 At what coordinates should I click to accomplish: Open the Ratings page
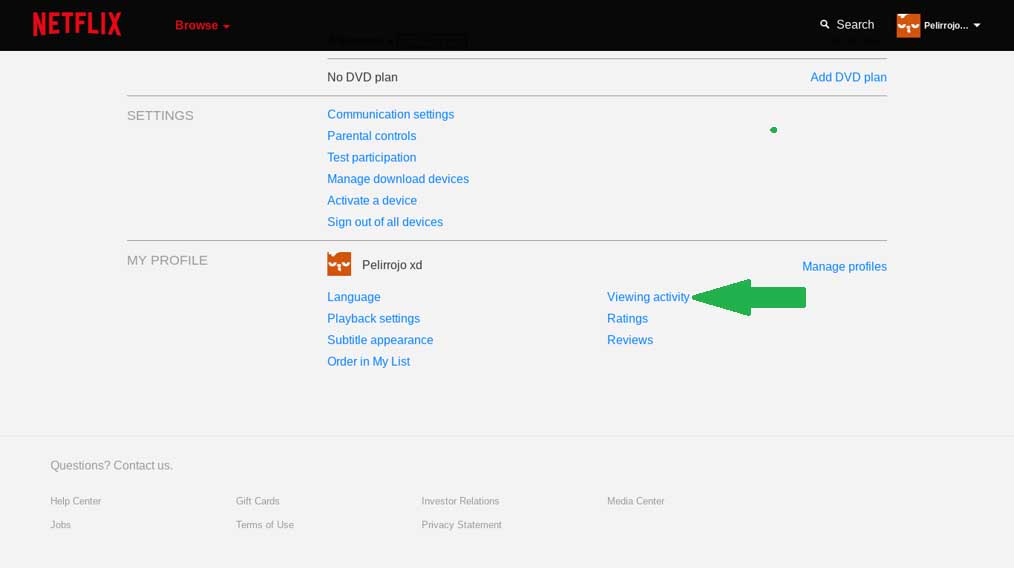[627, 318]
